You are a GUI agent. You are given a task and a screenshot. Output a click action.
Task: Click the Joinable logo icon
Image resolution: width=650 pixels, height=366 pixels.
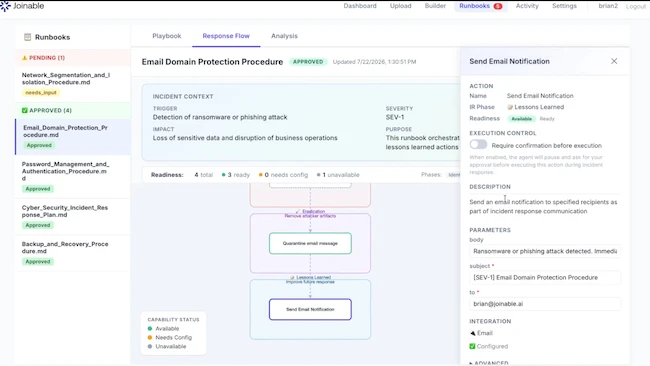5,6
